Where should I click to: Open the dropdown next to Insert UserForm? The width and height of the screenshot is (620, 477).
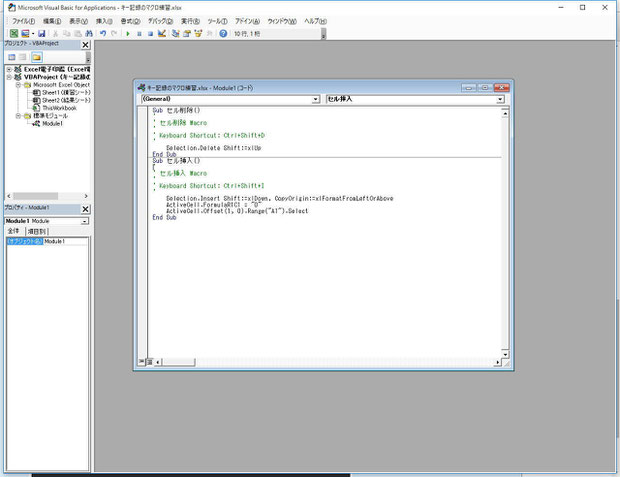pyautogui.click(x=33, y=34)
